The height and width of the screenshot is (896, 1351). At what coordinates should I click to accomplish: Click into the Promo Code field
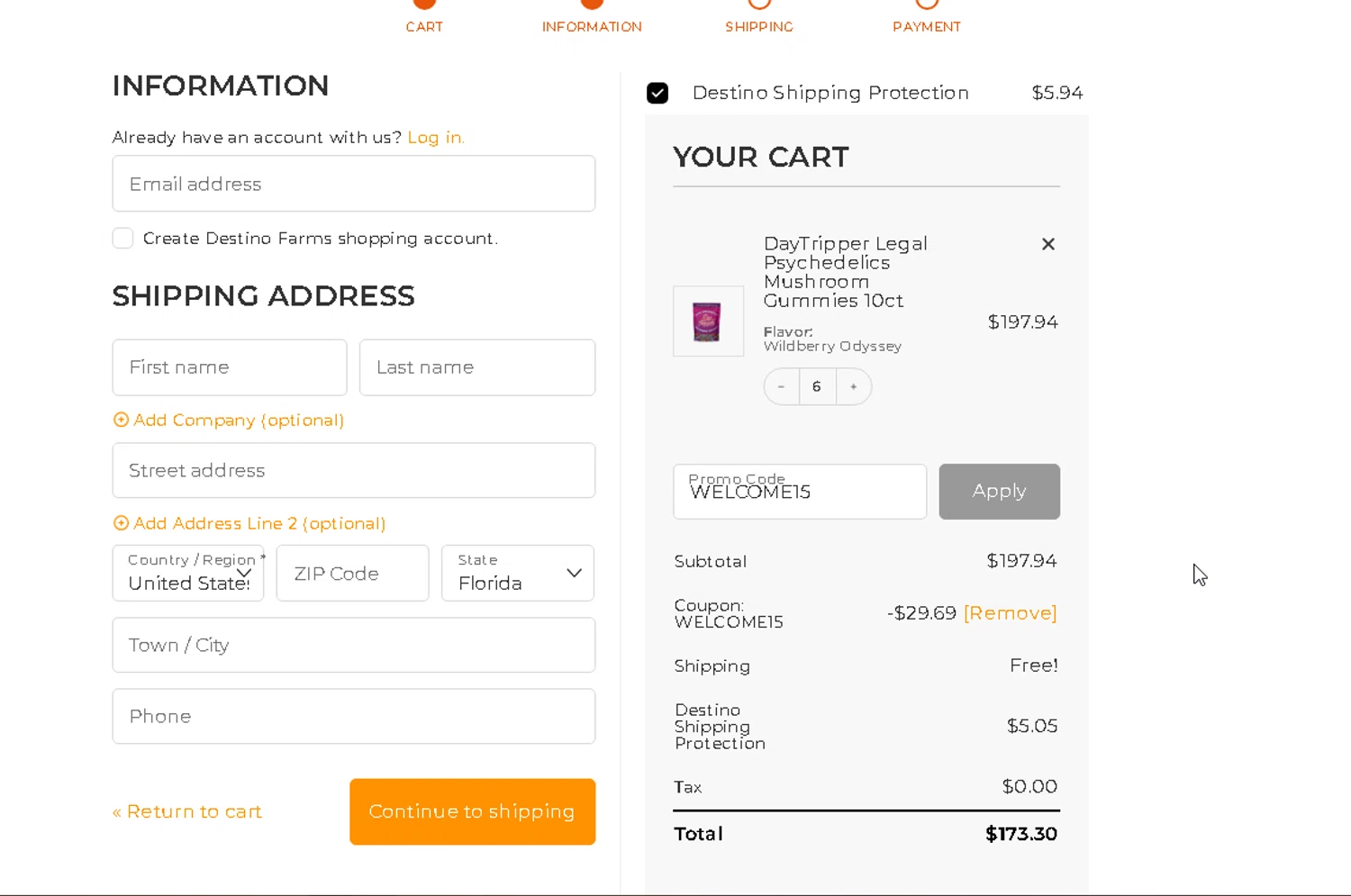[800, 492]
